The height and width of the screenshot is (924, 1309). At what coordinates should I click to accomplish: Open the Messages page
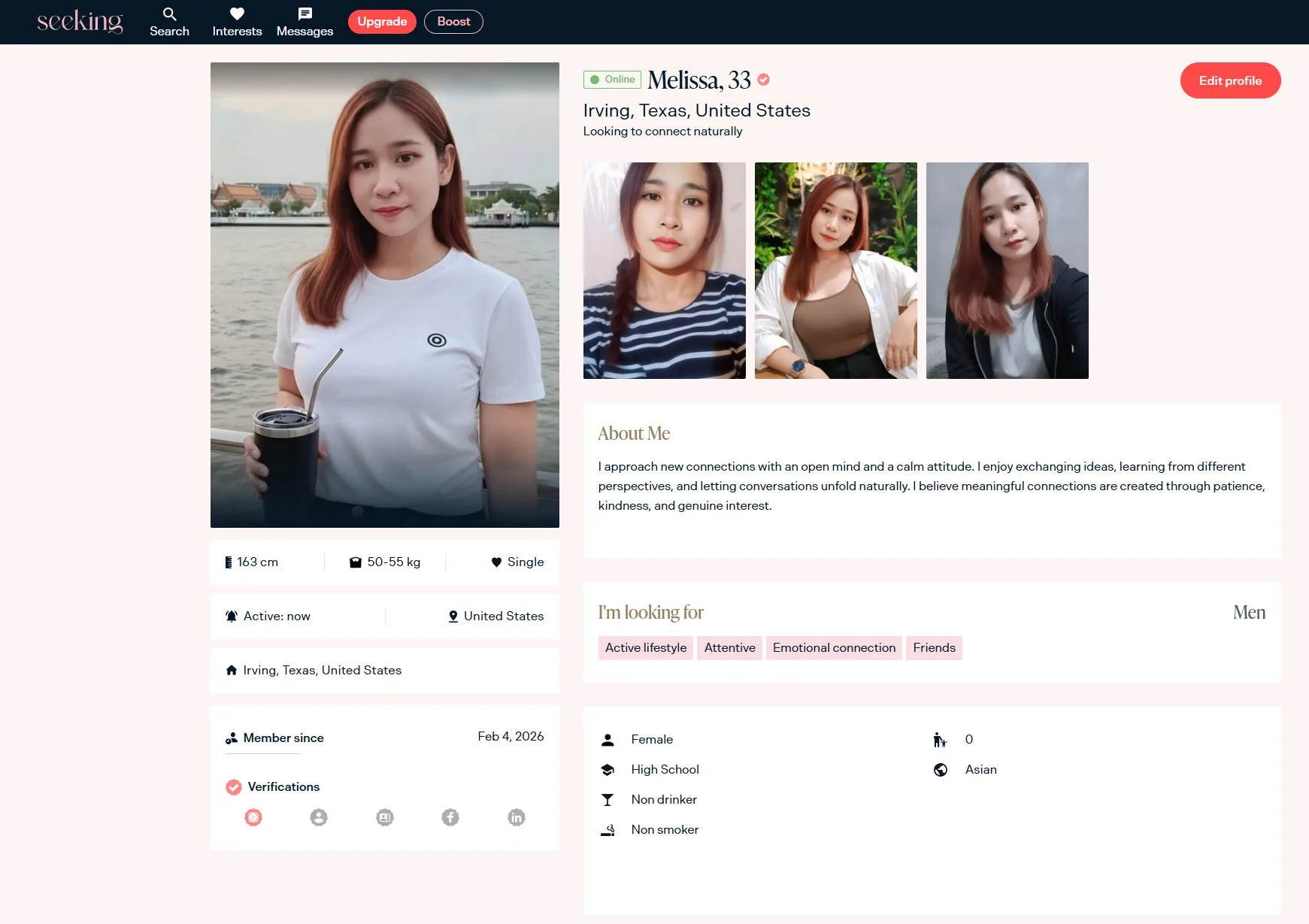pyautogui.click(x=305, y=22)
